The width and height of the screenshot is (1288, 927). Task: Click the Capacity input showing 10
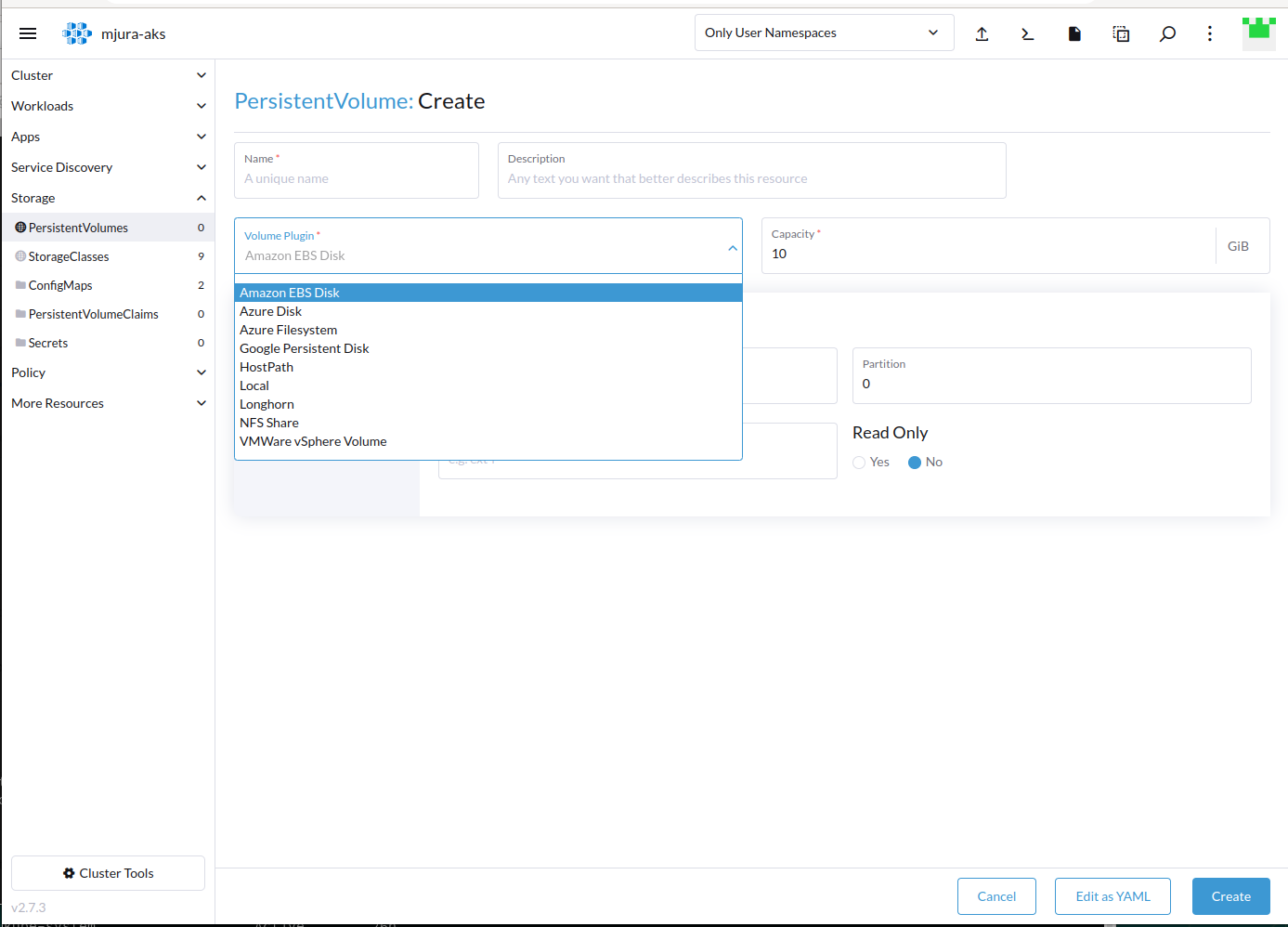tap(929, 253)
